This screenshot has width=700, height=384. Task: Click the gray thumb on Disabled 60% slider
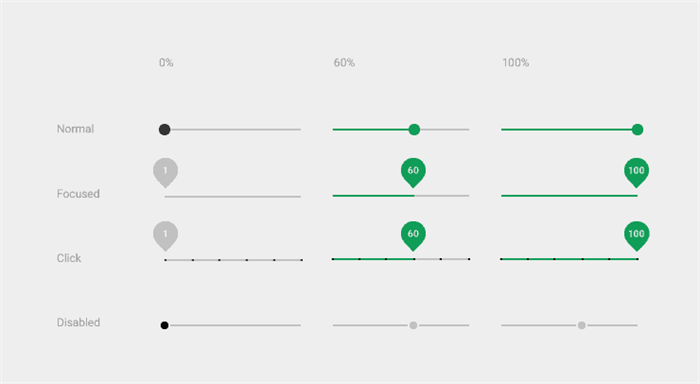413,325
